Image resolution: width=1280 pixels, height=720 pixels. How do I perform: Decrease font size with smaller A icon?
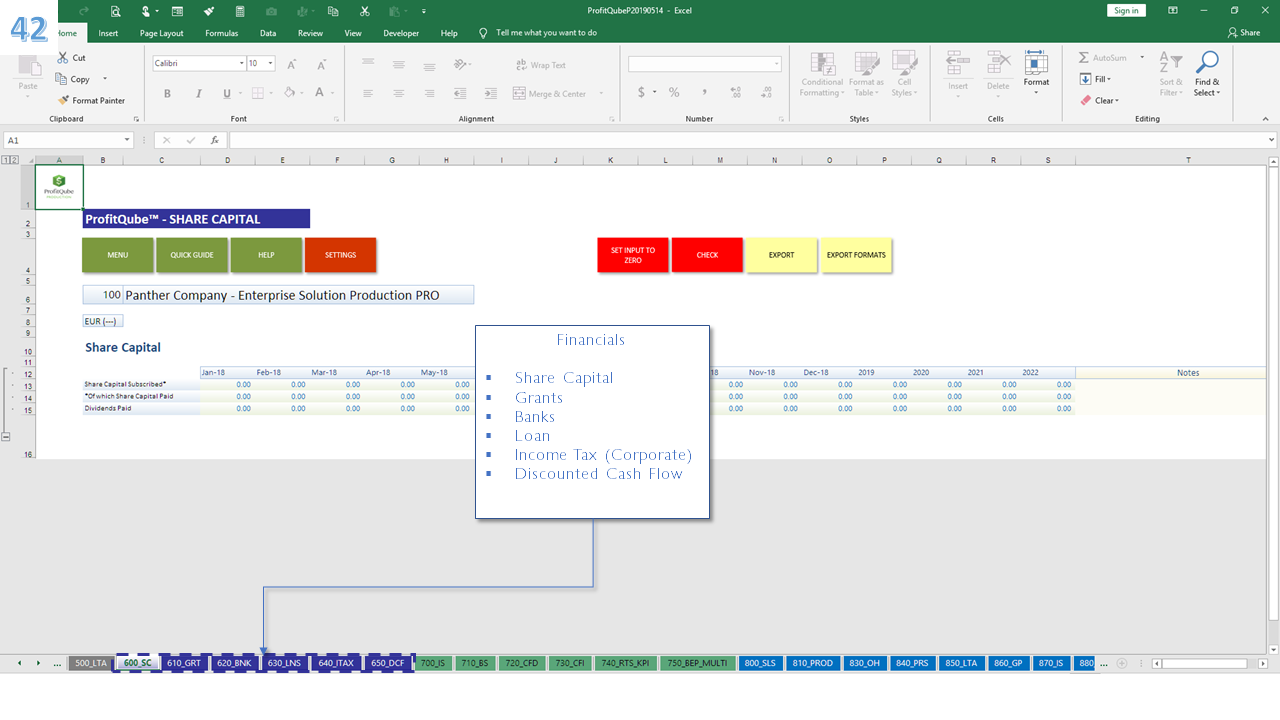pyautogui.click(x=321, y=64)
